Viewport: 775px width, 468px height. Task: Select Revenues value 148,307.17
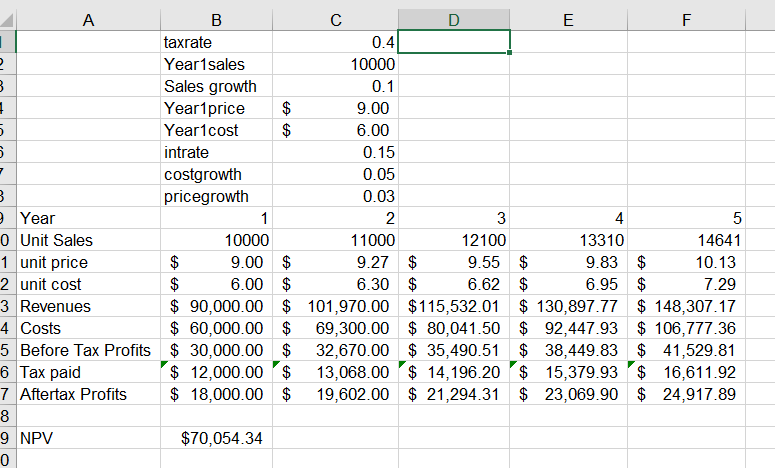(686, 306)
